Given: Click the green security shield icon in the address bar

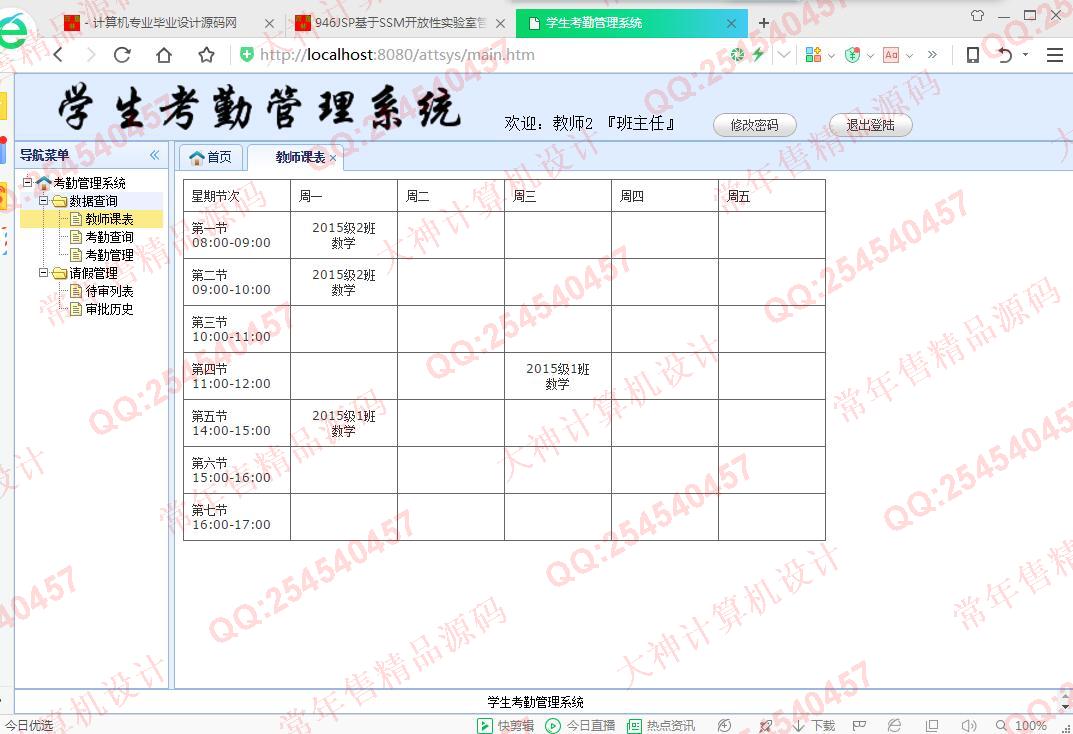Looking at the screenshot, I should (x=247, y=55).
